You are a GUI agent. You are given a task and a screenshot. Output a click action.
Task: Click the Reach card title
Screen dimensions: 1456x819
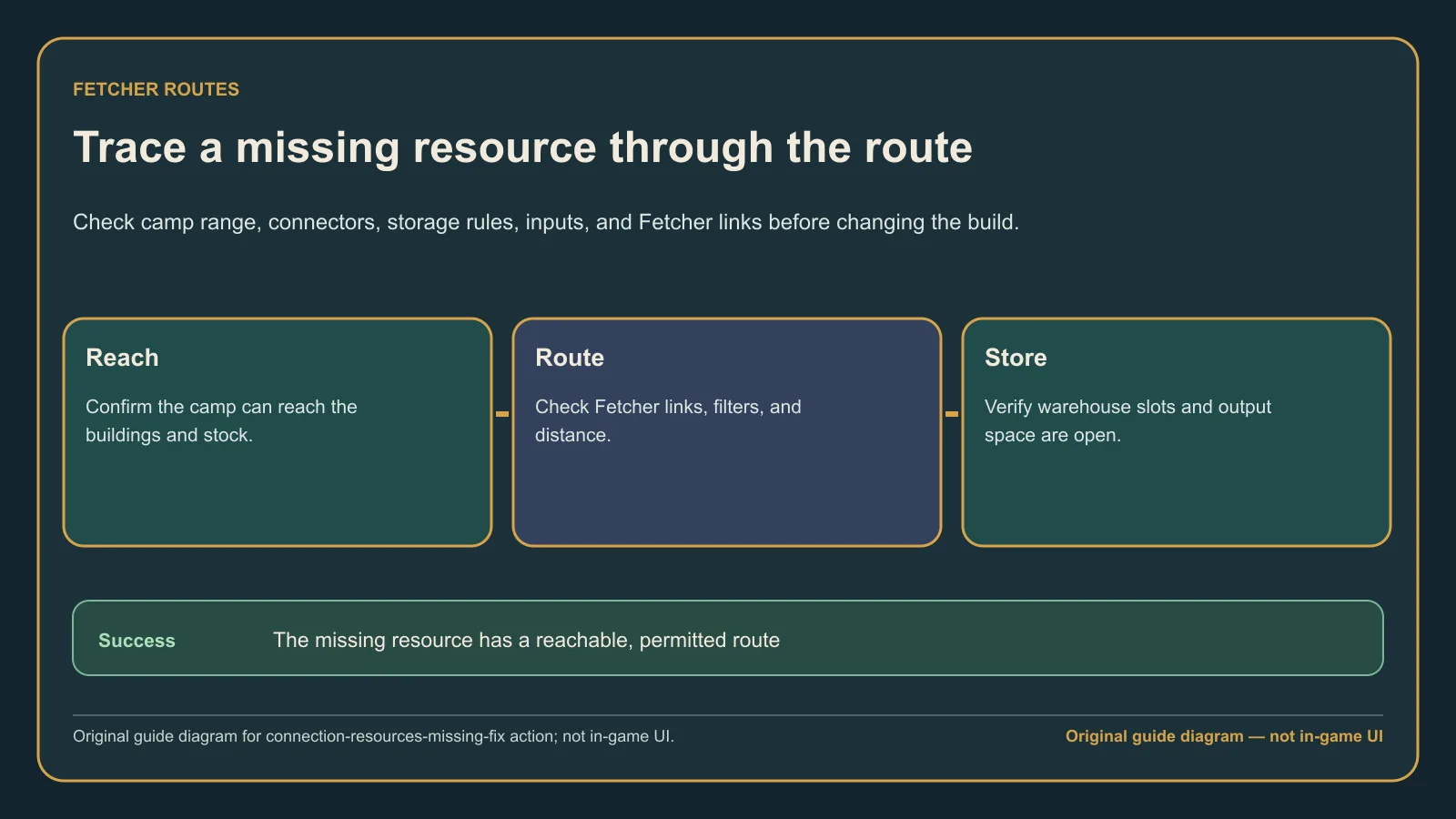(x=122, y=358)
